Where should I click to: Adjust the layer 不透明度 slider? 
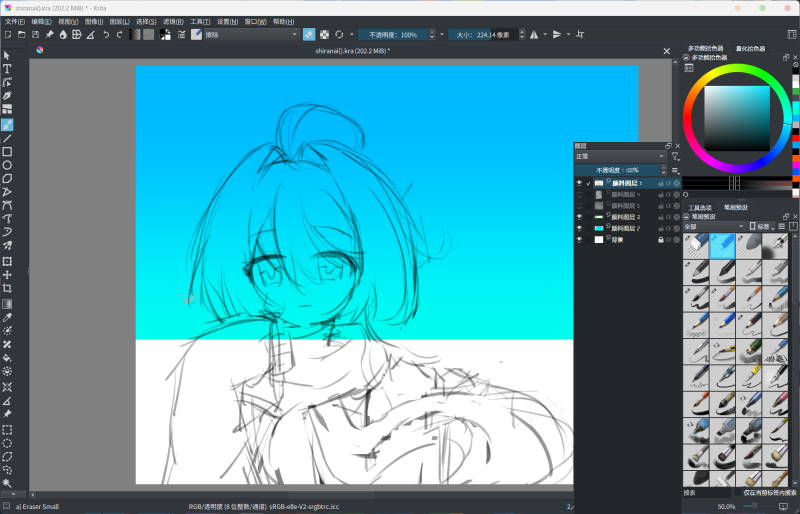click(x=617, y=170)
